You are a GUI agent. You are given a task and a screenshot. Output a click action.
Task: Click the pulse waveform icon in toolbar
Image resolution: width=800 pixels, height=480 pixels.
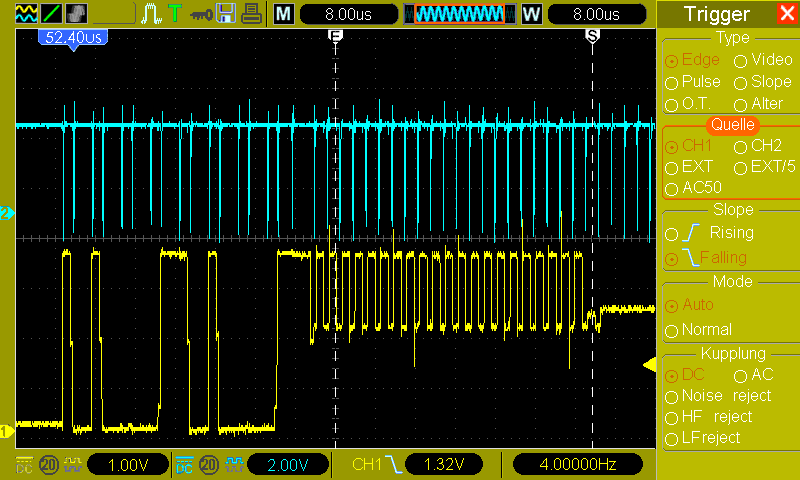152,14
